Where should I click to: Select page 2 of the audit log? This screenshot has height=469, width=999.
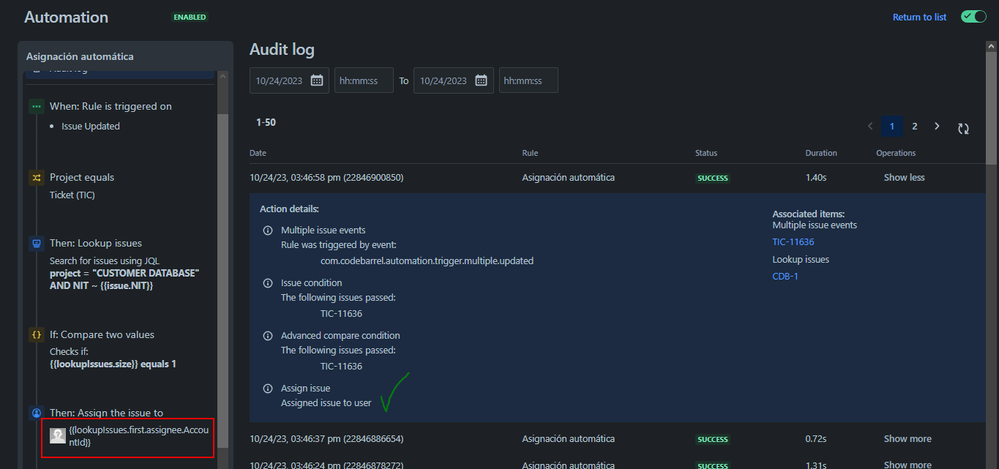[x=914, y=127]
